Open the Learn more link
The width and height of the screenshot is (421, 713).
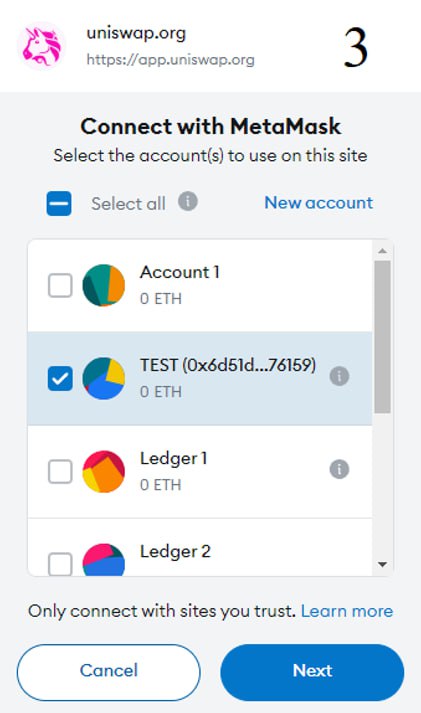pyautogui.click(x=347, y=611)
